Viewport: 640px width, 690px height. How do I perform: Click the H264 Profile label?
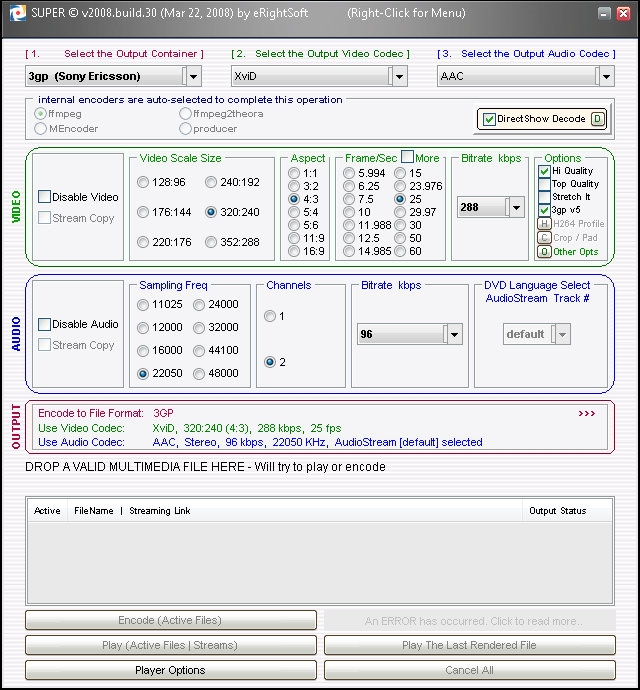click(578, 224)
